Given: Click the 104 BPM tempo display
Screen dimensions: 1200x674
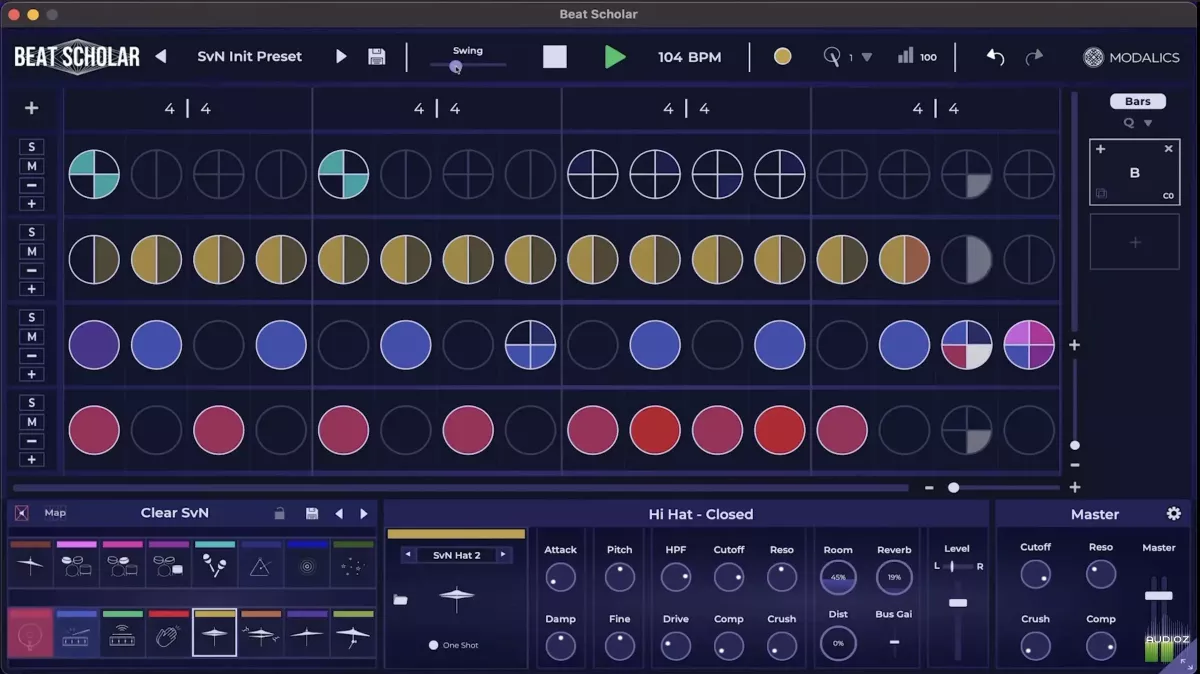Looking at the screenshot, I should point(689,57).
